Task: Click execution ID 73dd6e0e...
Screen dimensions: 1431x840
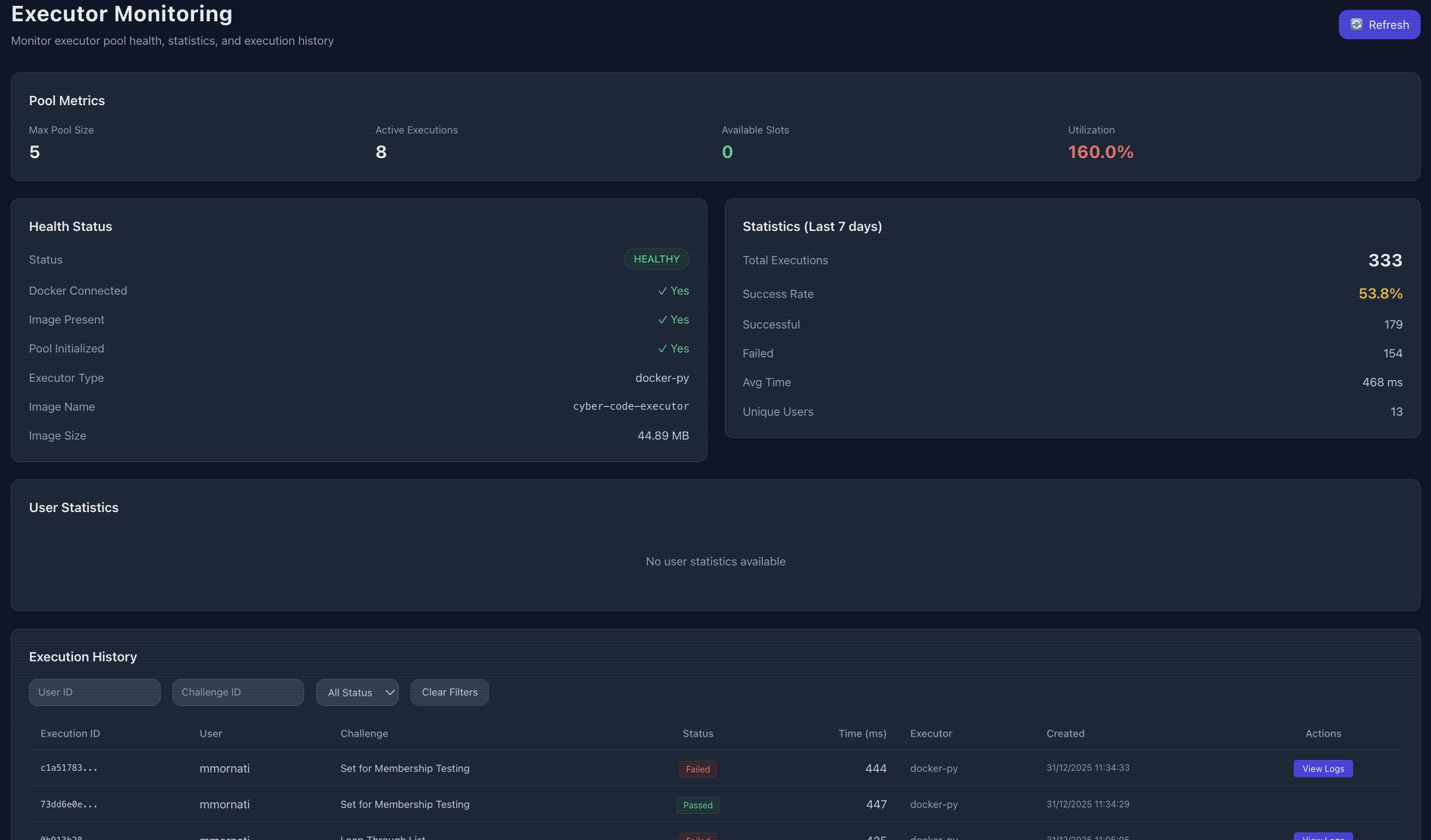Action: pos(69,804)
